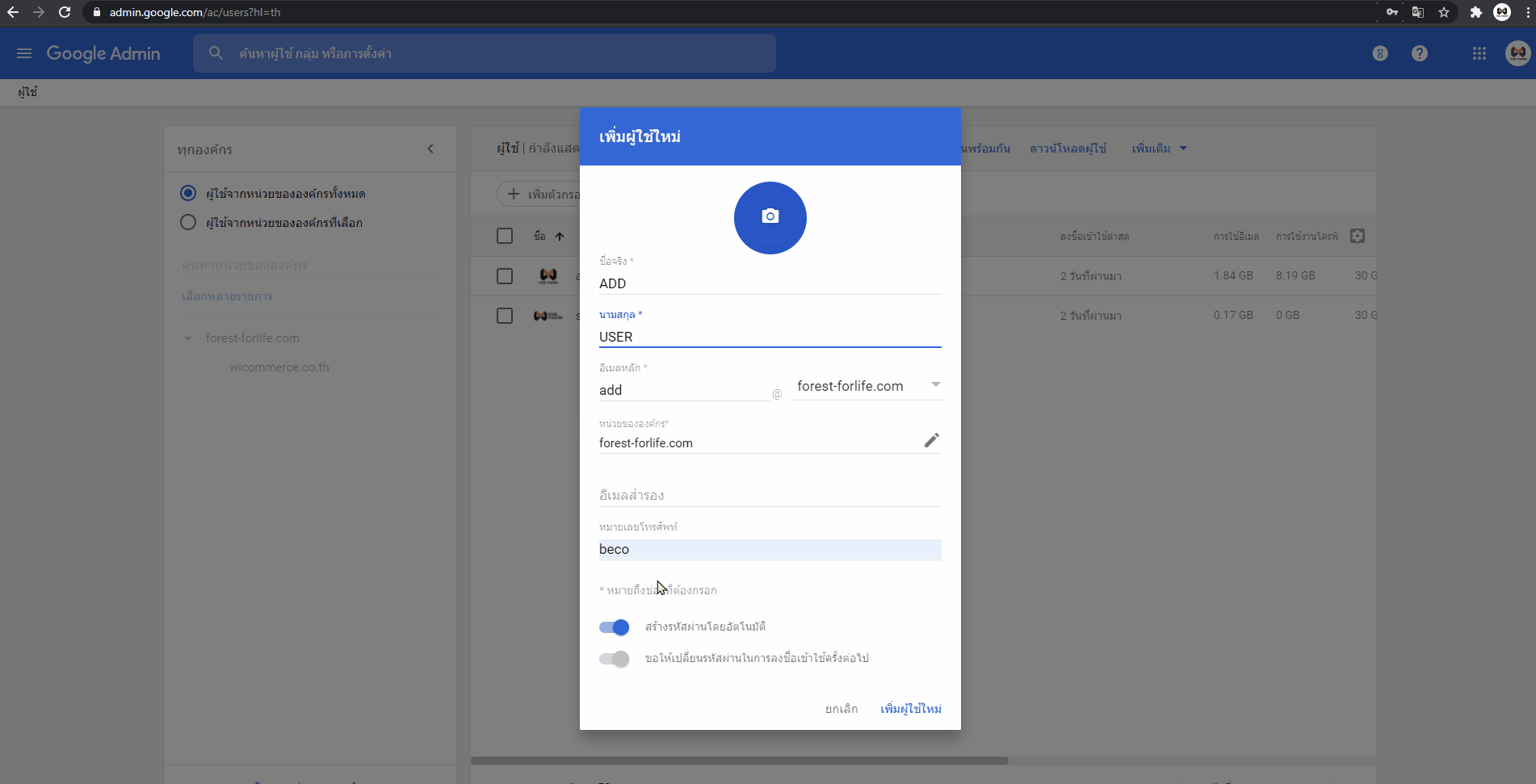Image resolution: width=1536 pixels, height=784 pixels.
Task: Click the ดาวน์โหลดผู้ใช้ download users button
Action: [x=1068, y=149]
